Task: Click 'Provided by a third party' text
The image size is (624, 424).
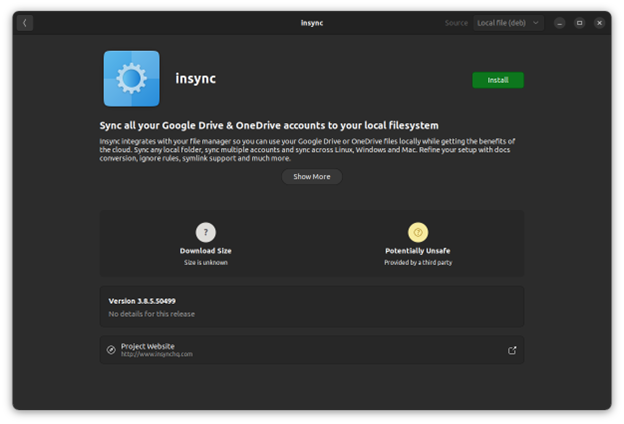Action: 418,262
